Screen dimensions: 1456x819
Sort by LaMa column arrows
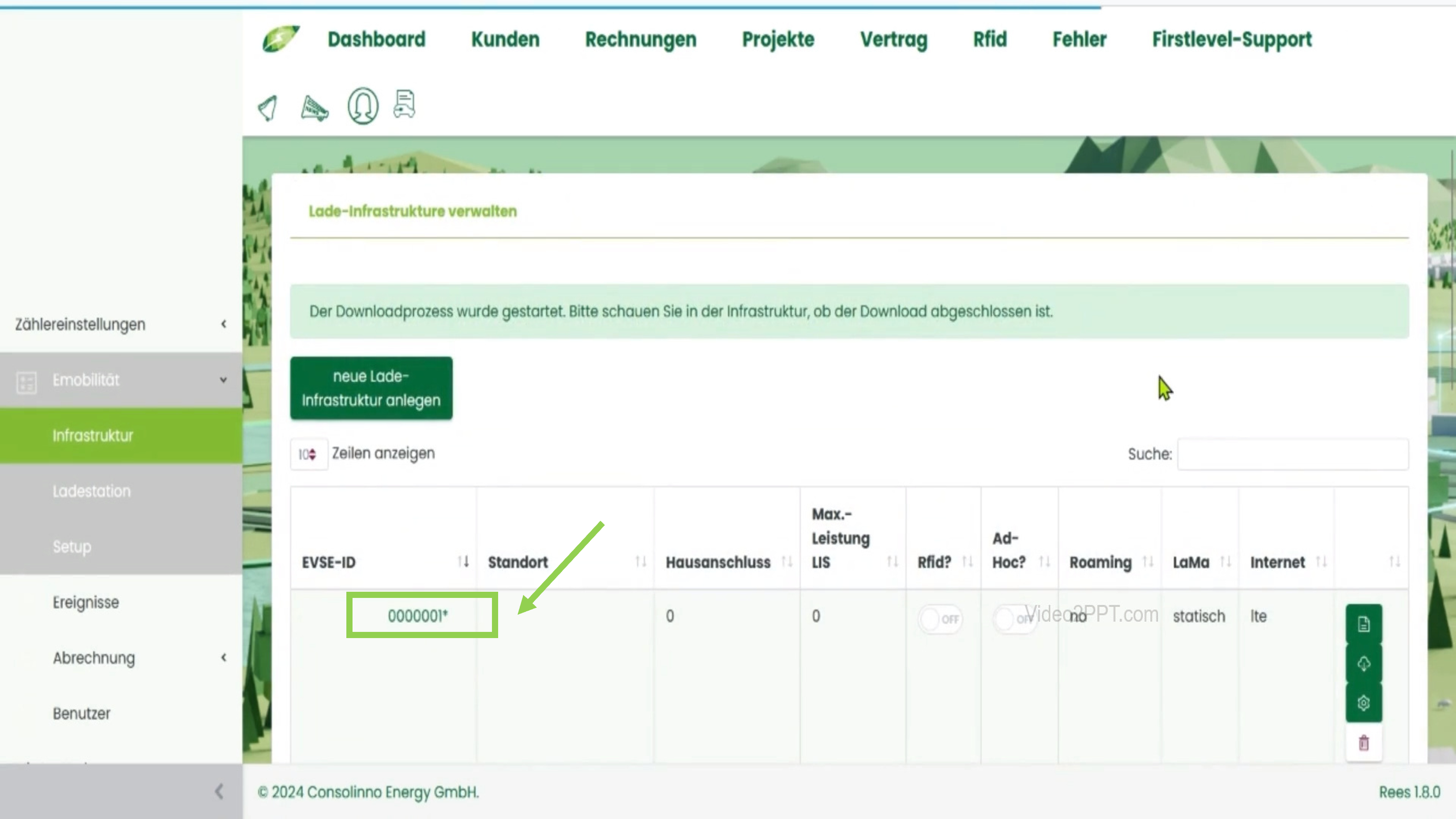pos(1225,562)
